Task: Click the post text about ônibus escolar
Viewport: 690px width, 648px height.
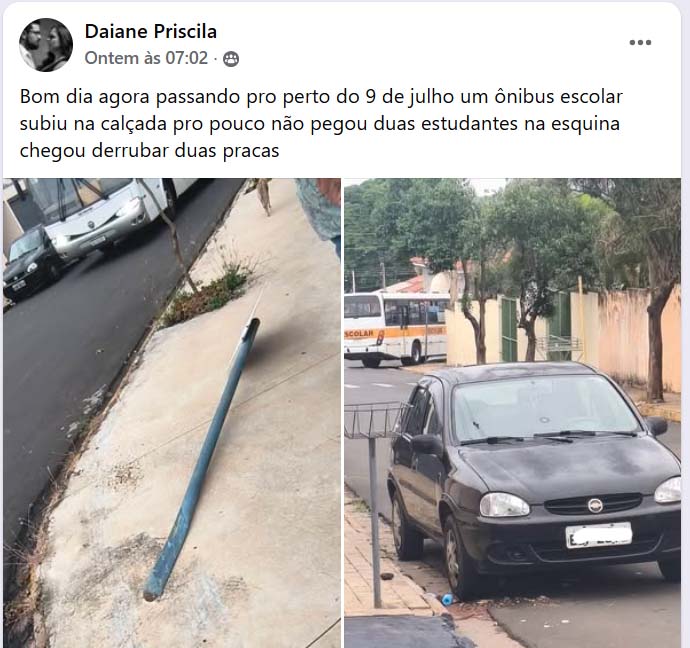Action: click(x=321, y=124)
